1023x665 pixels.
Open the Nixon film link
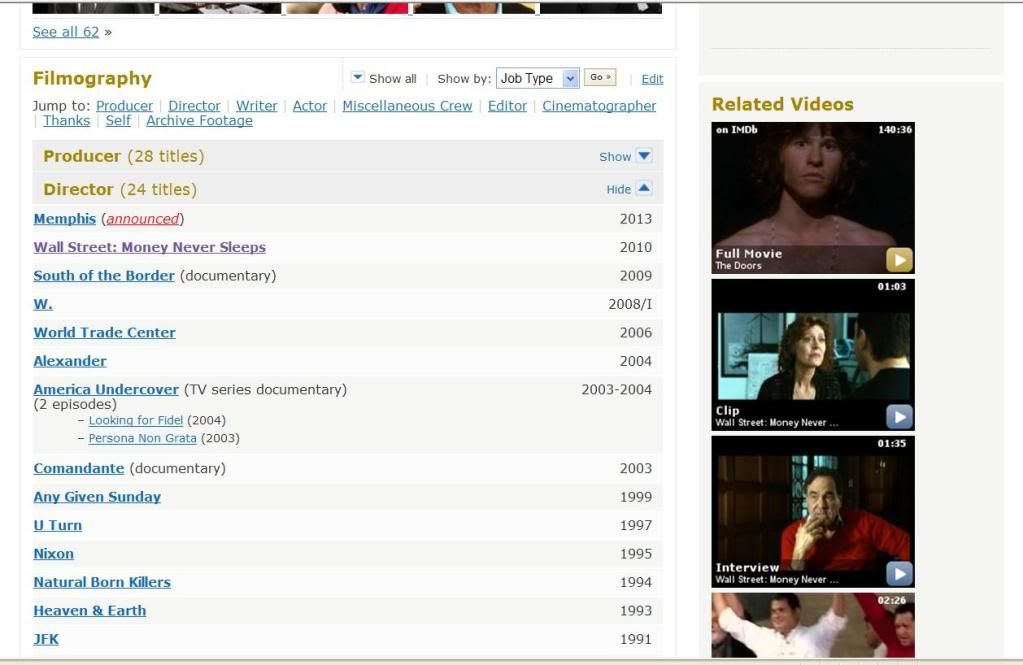(x=53, y=554)
